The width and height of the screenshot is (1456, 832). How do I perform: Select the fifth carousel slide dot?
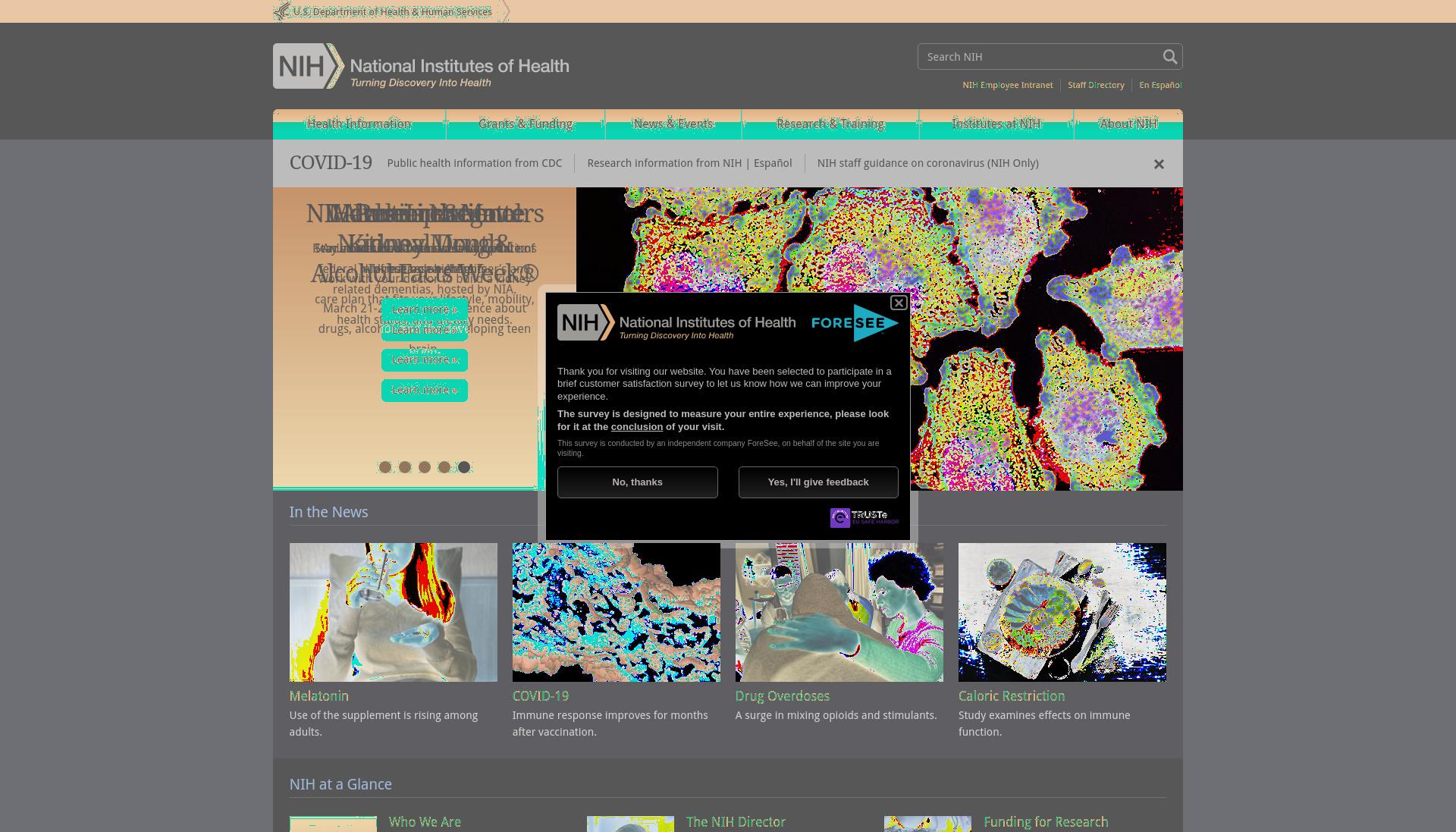(464, 467)
